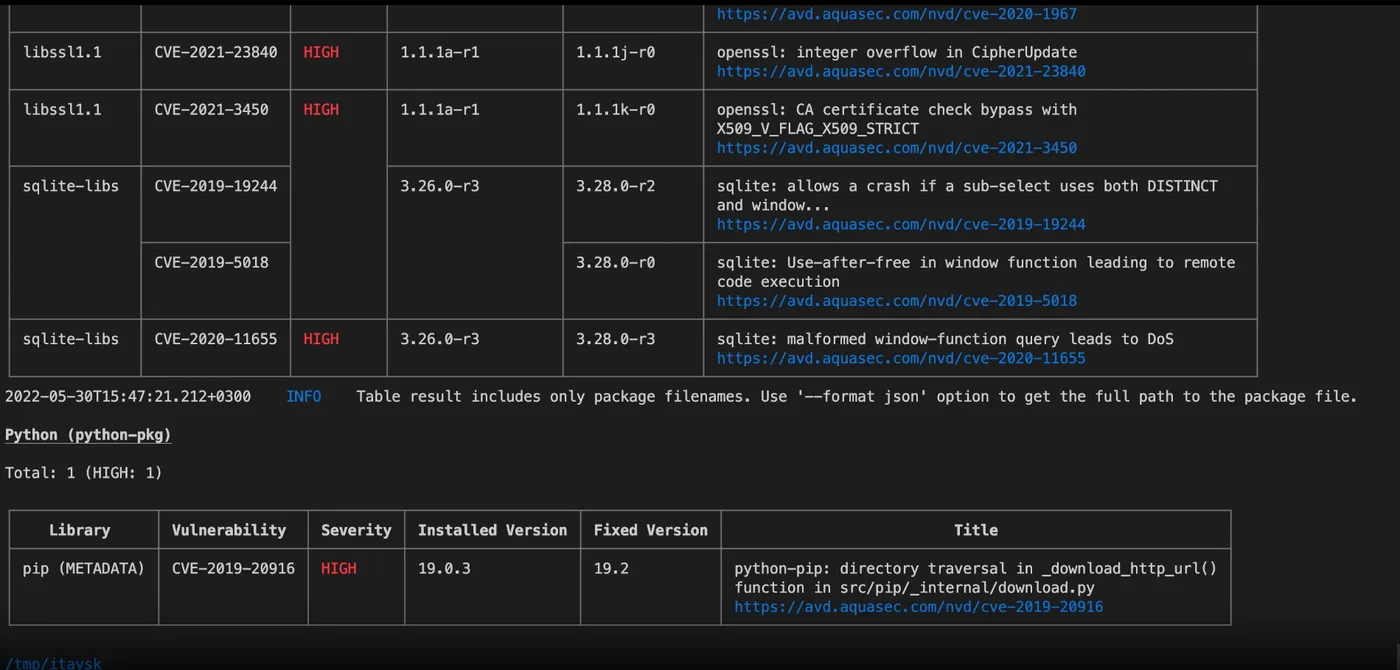The image size is (1400, 670).
Task: Click the Installed Version column header
Action: tap(492, 530)
